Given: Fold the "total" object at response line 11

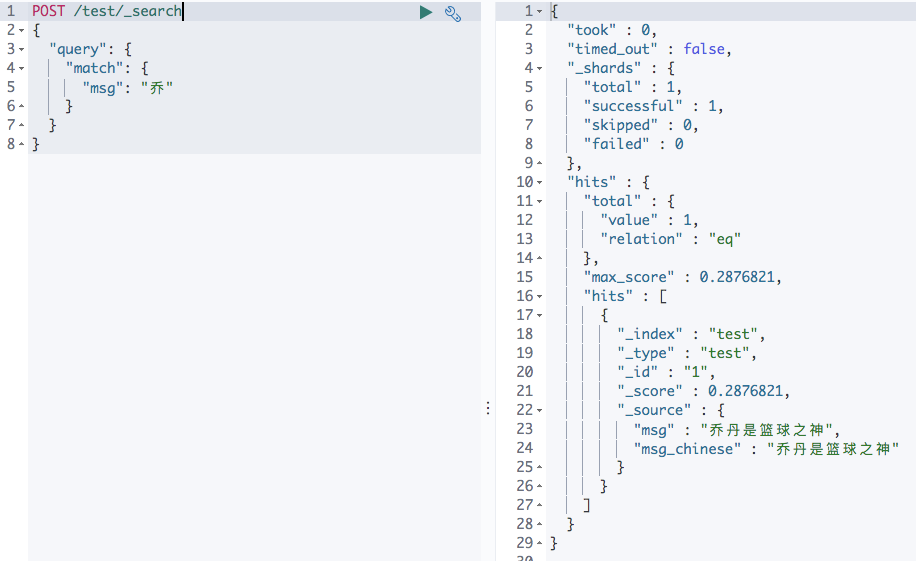Looking at the screenshot, I should 540,202.
